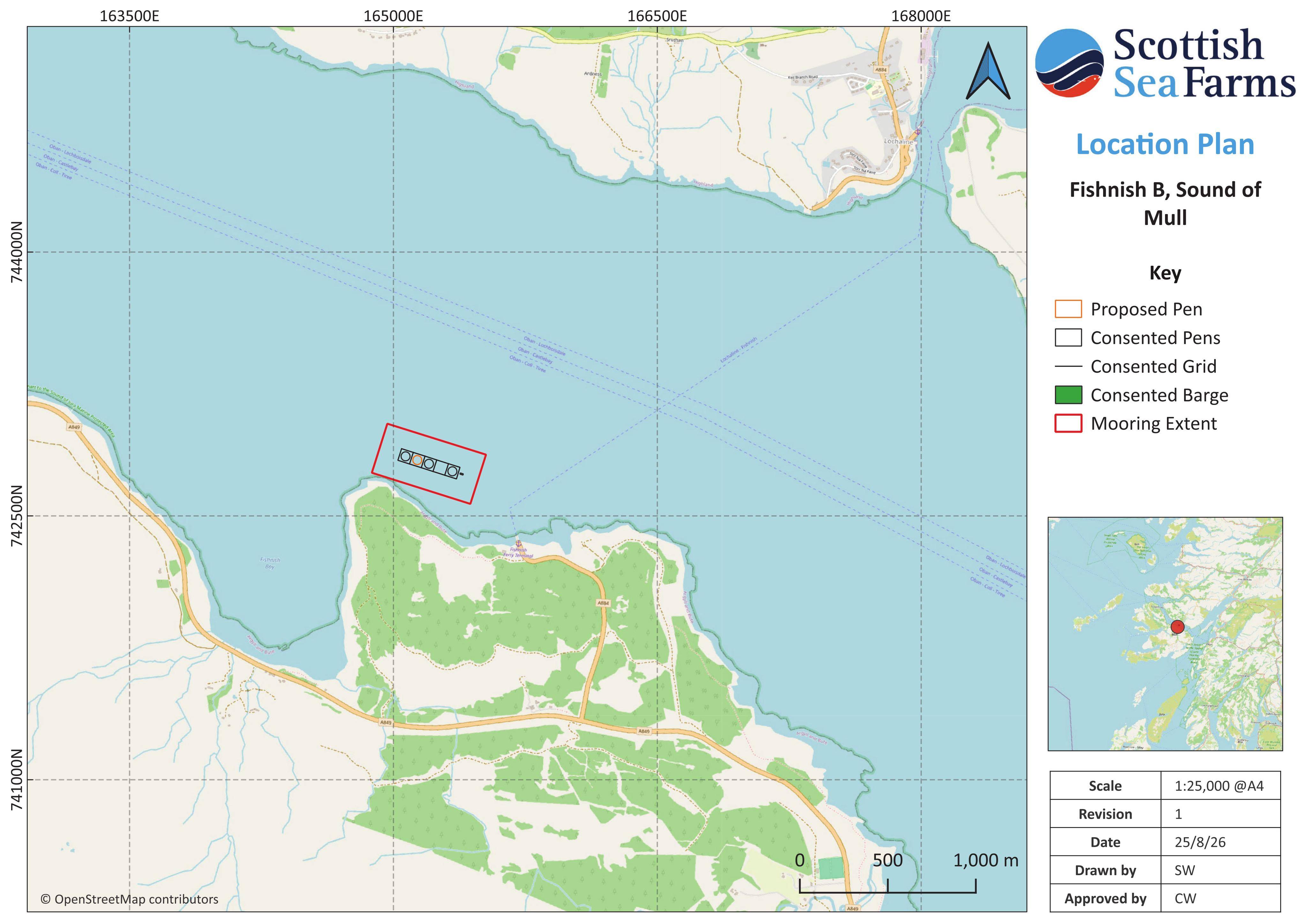Viewport: 1307px width, 924px height.
Task: Click the orange proposed pen circle on map
Action: tap(417, 460)
